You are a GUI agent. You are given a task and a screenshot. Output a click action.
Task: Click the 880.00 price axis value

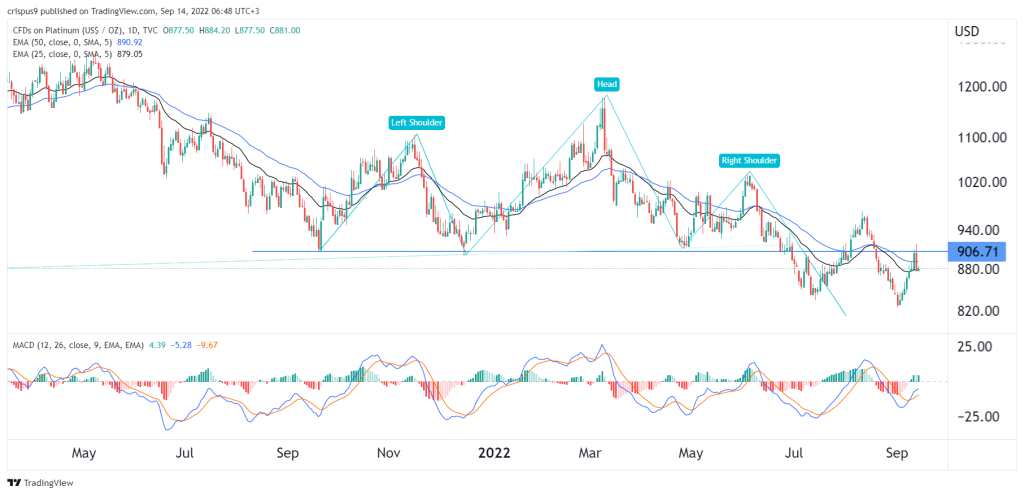980,269
